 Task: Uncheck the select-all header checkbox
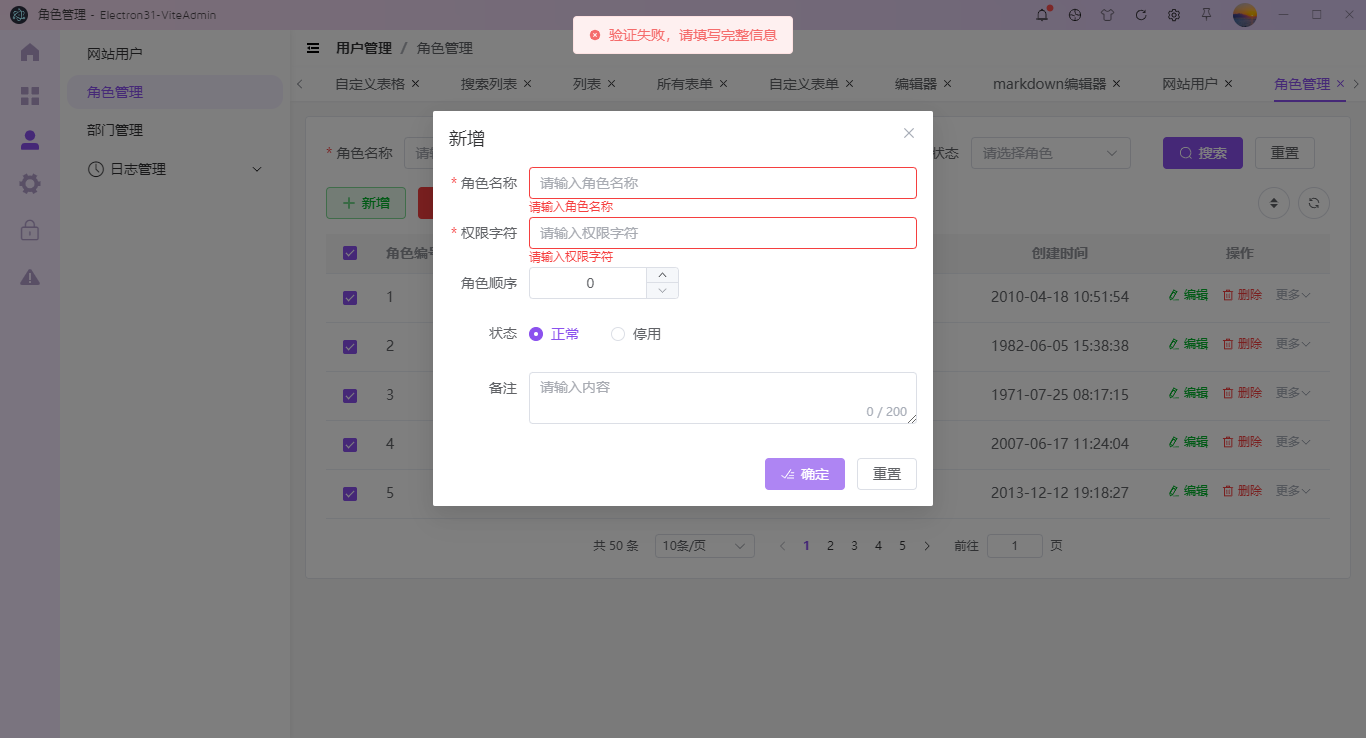pos(349,253)
